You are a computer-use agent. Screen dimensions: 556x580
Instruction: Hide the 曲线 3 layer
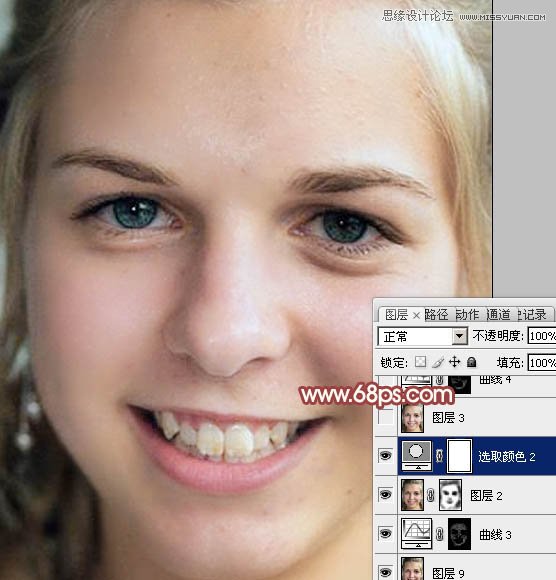pyautogui.click(x=386, y=533)
